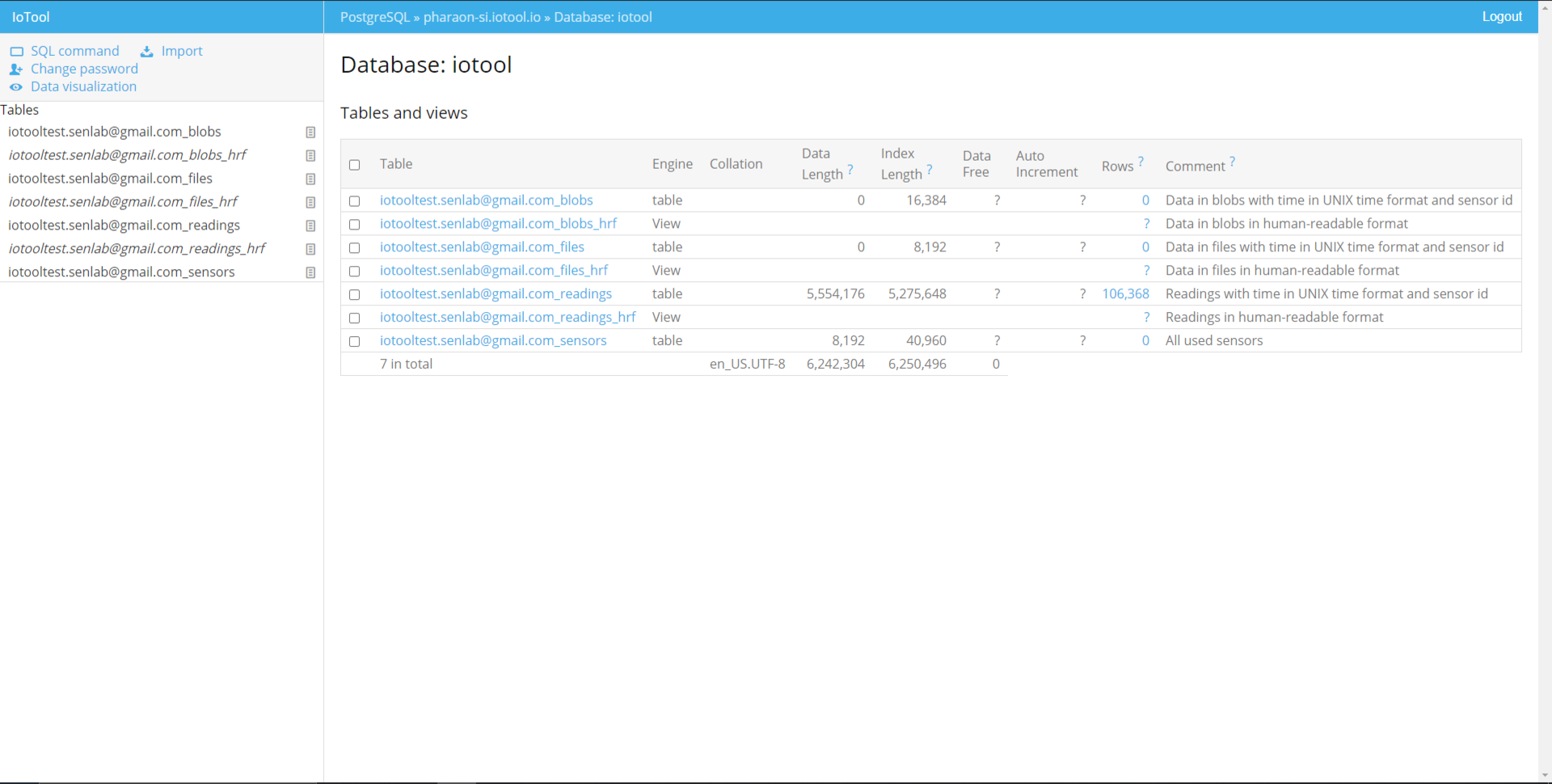Click the Import download icon

[x=147, y=52]
